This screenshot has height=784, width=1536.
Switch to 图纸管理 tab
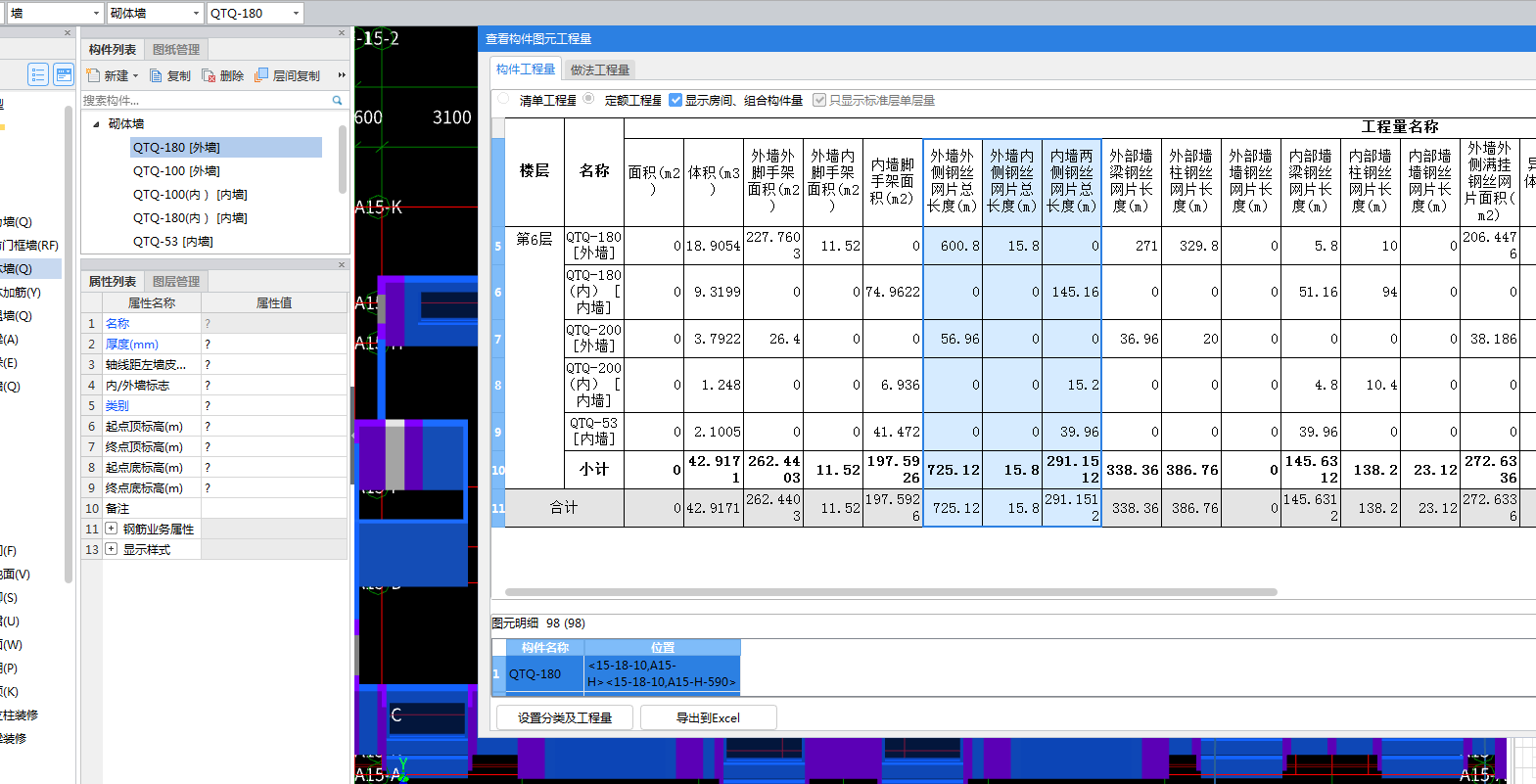176,49
